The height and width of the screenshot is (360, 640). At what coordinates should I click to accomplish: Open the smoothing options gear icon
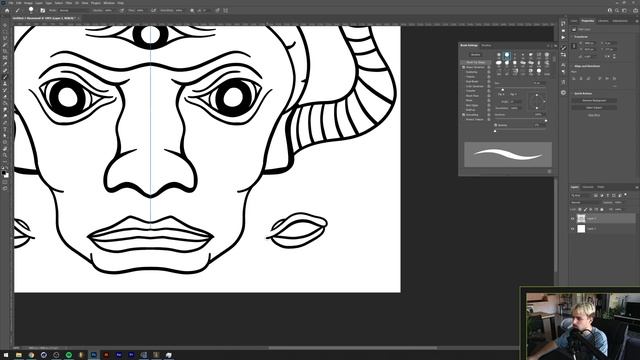click(192, 11)
